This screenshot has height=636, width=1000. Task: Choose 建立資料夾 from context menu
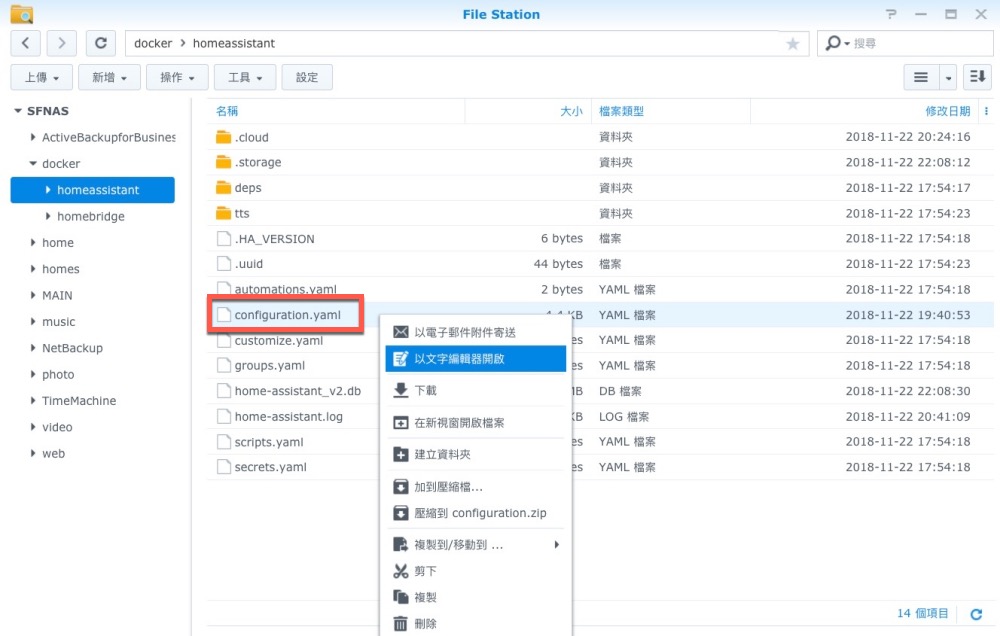(x=476, y=454)
